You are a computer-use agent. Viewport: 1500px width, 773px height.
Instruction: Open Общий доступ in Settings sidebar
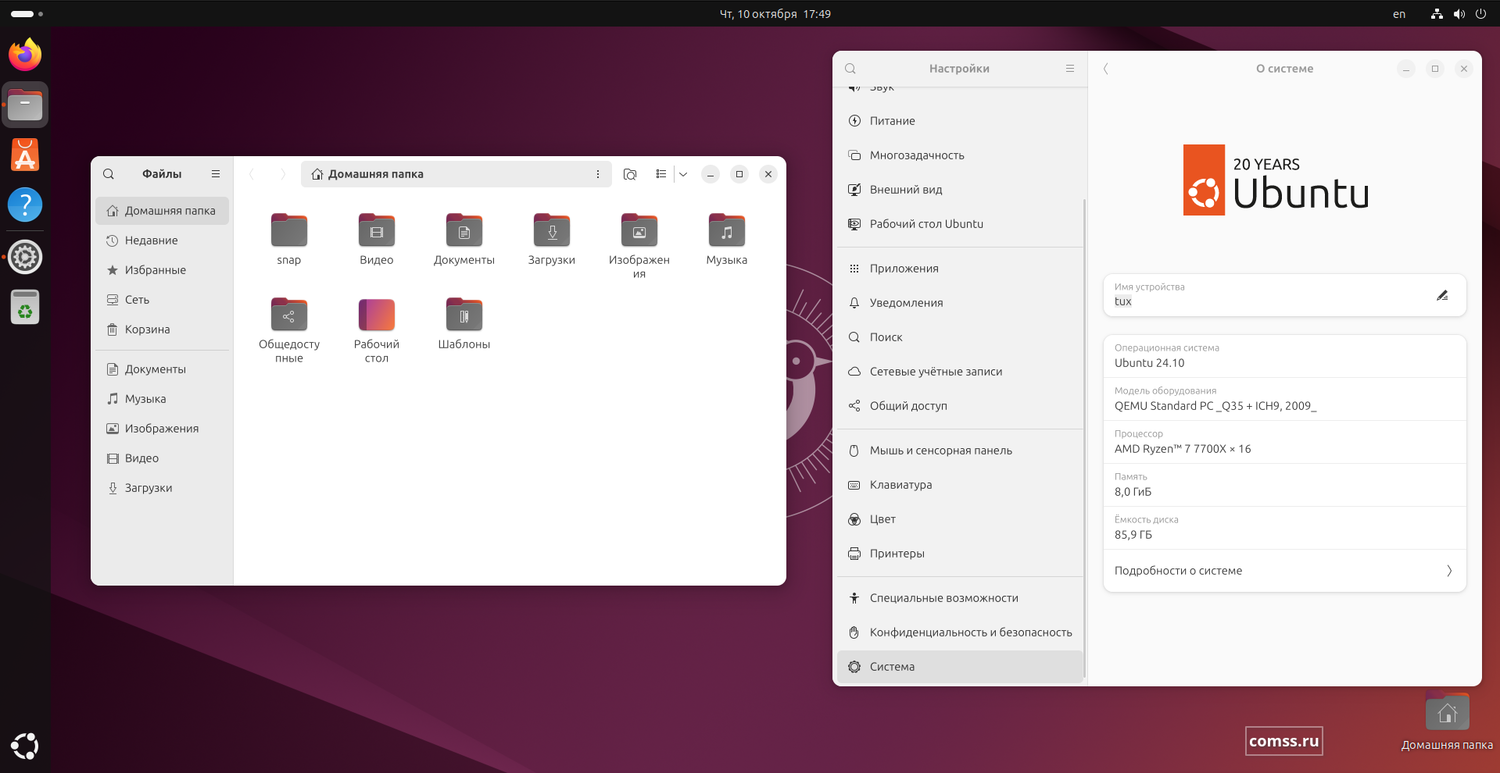[960, 406]
